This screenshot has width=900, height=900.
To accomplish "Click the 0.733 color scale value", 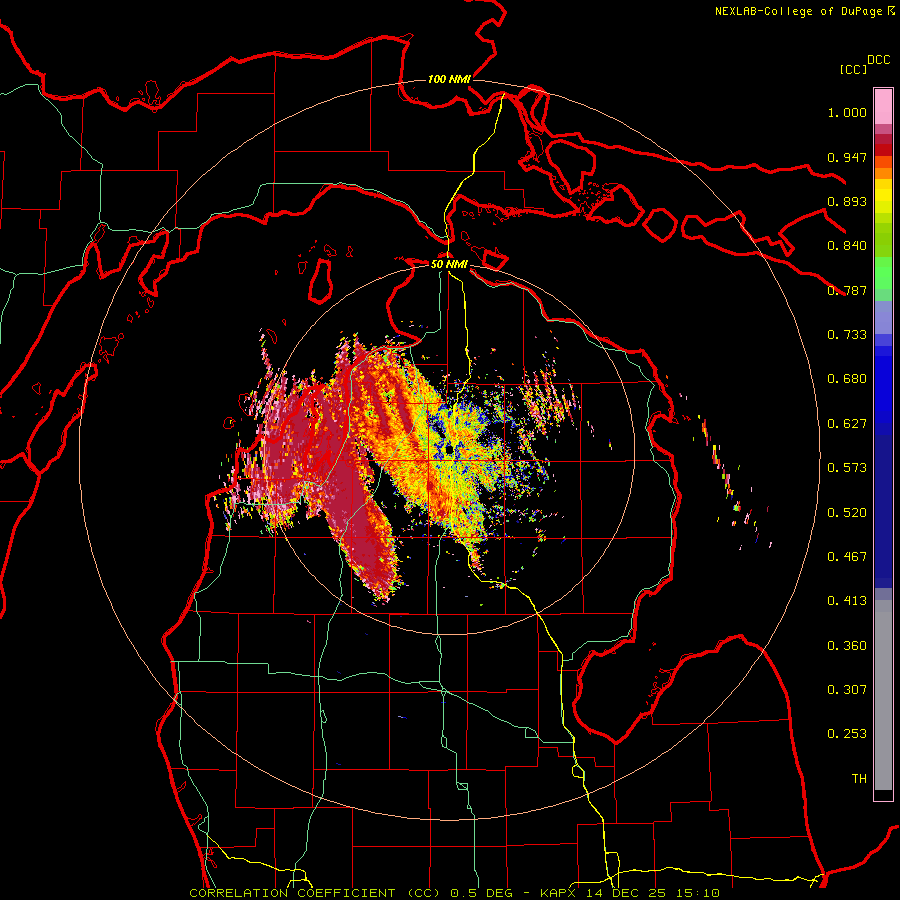I will pyautogui.click(x=847, y=335).
